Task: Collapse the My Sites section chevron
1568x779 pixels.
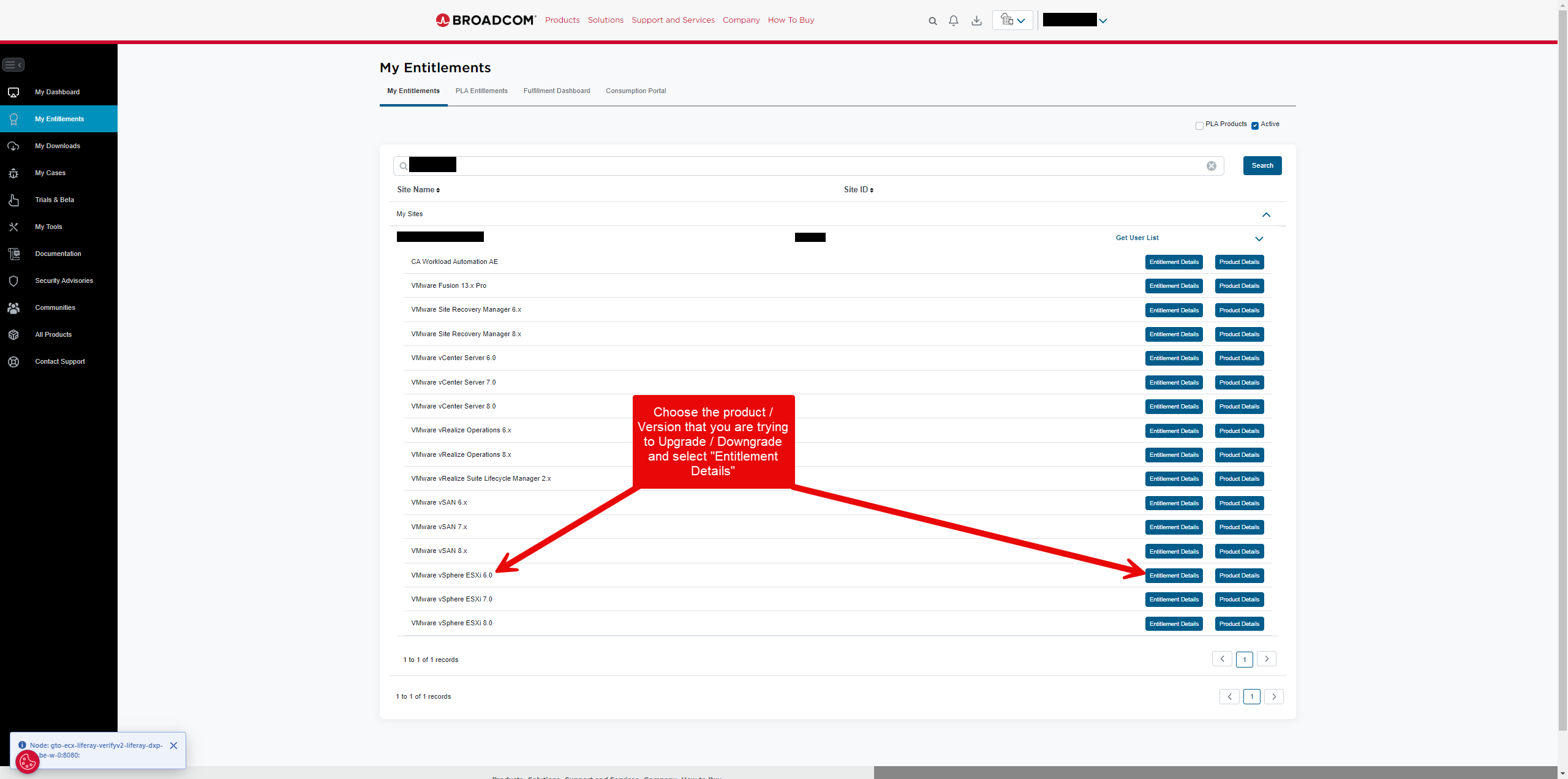Action: point(1266,215)
